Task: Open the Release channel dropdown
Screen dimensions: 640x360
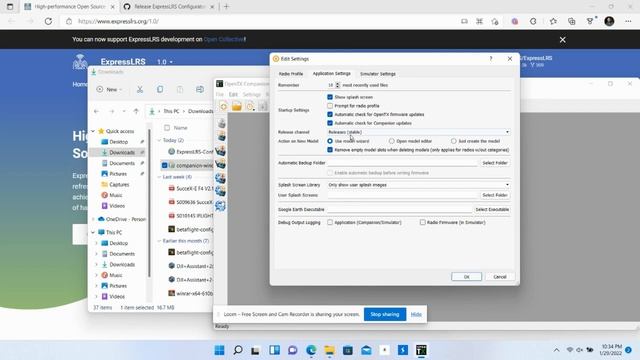Action: pos(418,132)
